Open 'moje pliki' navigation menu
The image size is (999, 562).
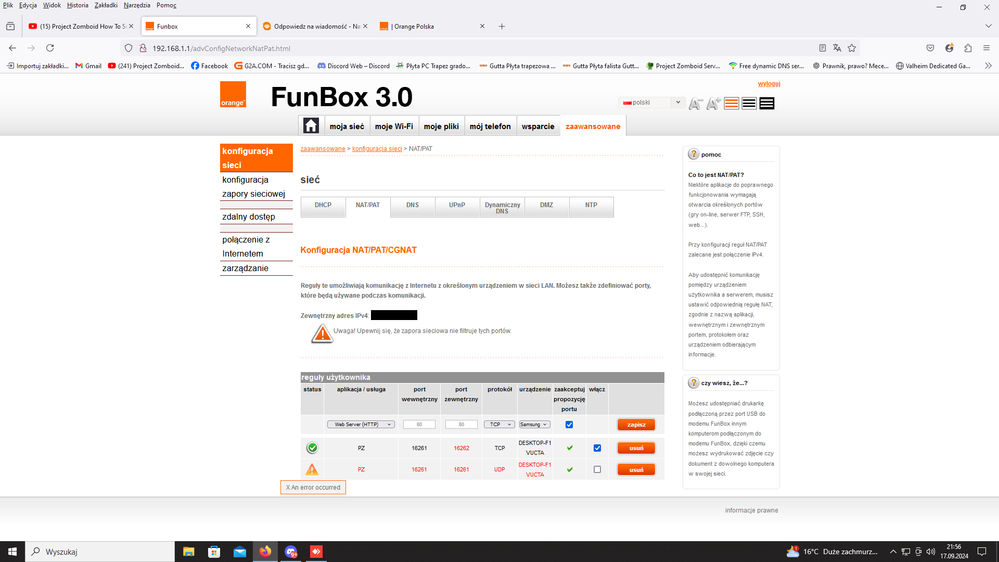pyautogui.click(x=441, y=126)
